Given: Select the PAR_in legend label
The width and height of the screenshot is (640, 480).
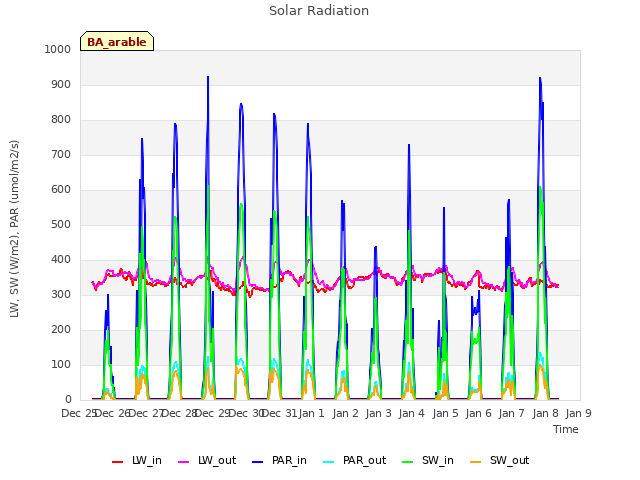Looking at the screenshot, I should point(289,461).
